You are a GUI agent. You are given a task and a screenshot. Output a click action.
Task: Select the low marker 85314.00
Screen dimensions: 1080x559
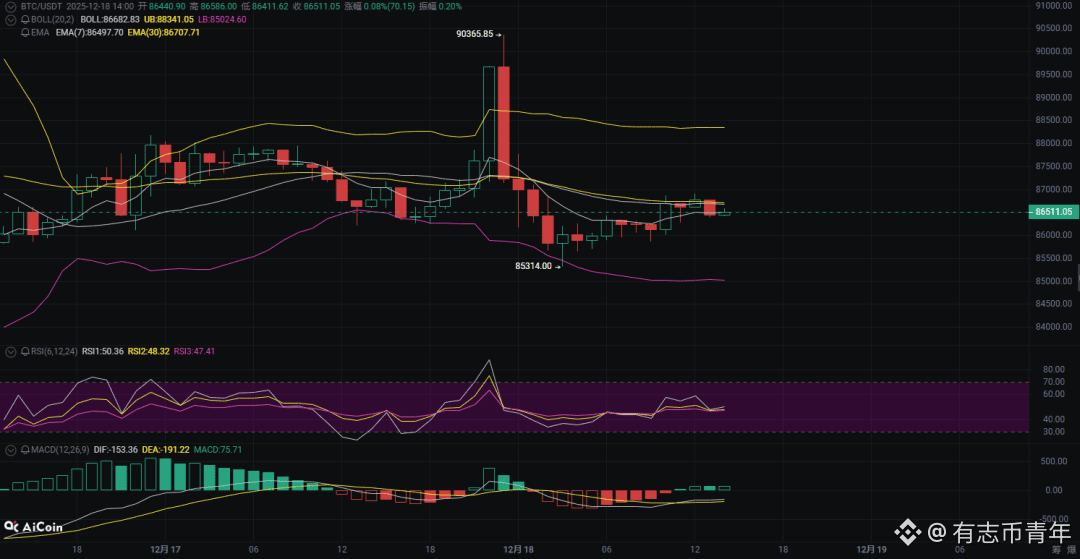pos(532,266)
